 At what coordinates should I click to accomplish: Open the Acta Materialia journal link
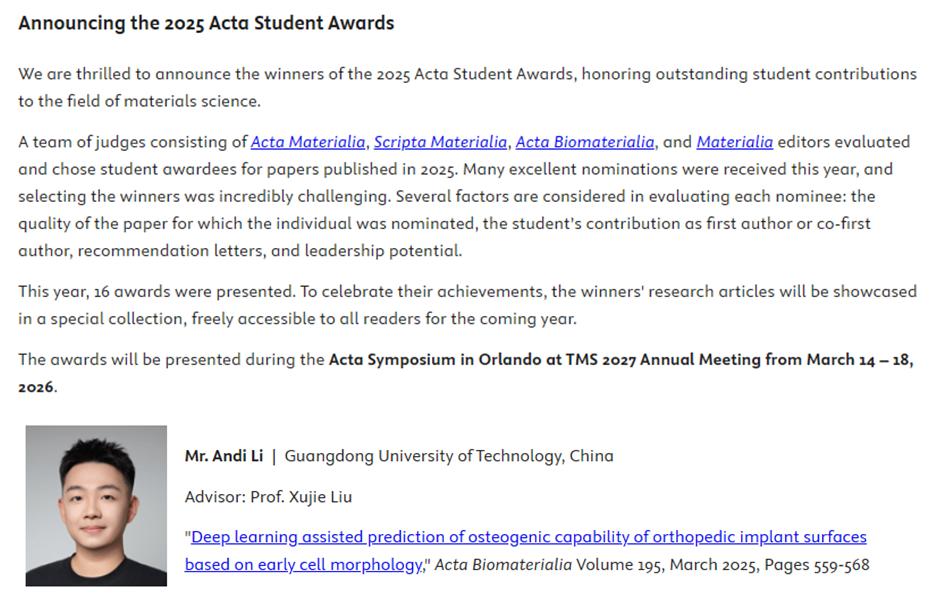[308, 142]
